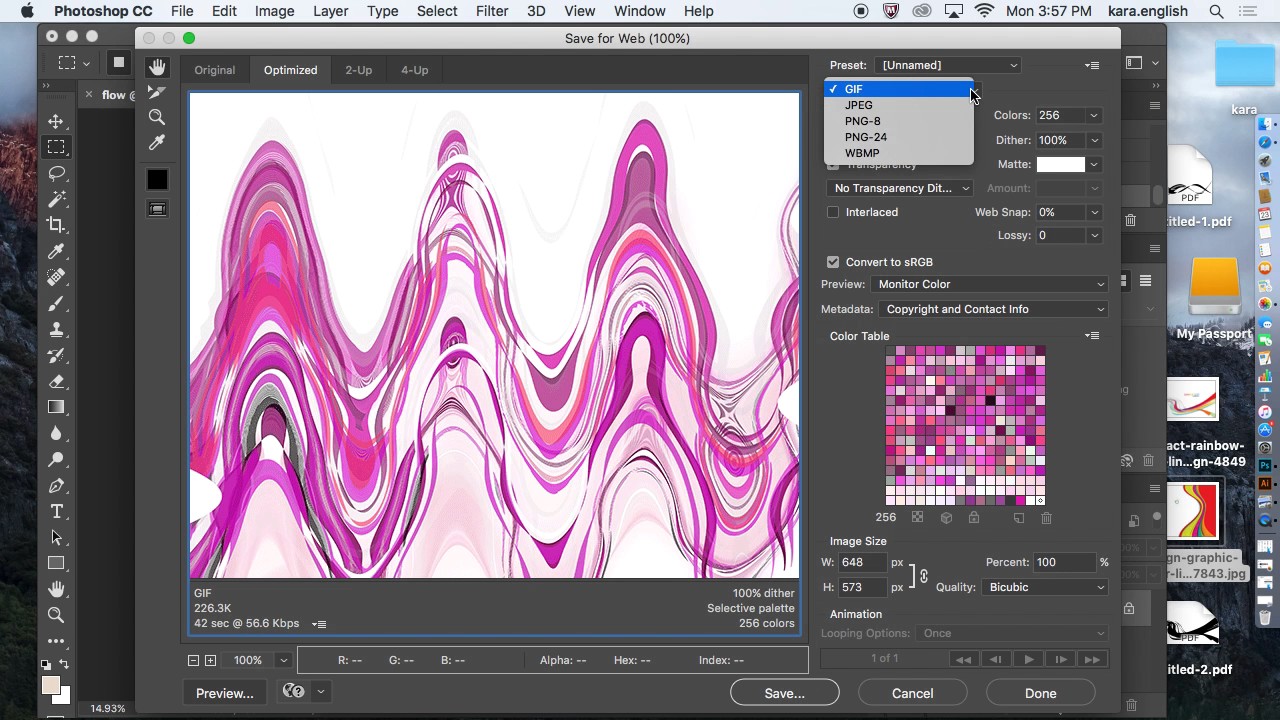Click the Save... button
This screenshot has width=1280, height=720.
click(785, 693)
